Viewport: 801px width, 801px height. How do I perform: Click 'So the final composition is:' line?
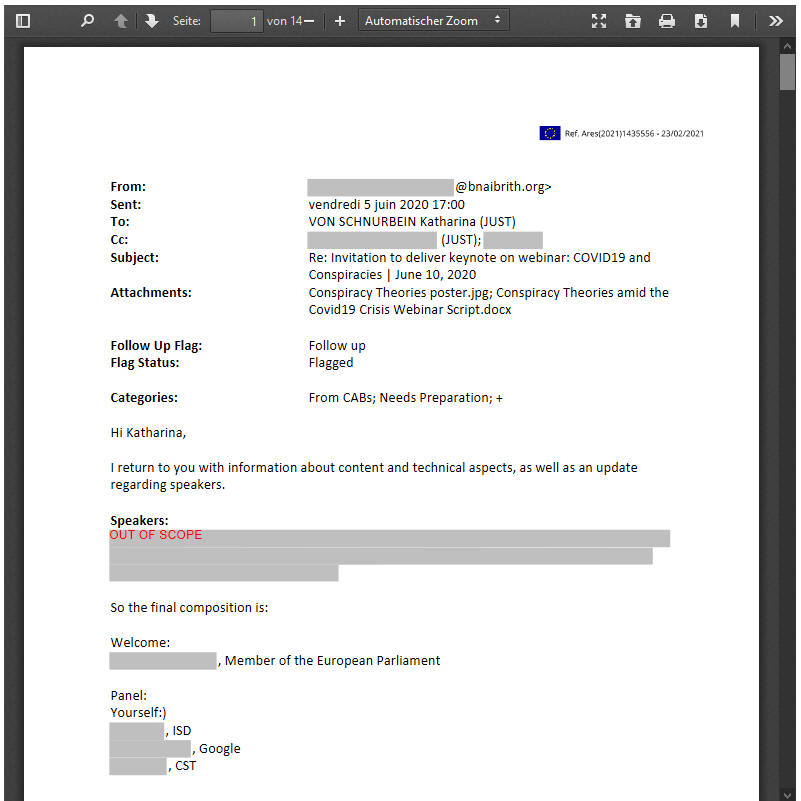189,608
